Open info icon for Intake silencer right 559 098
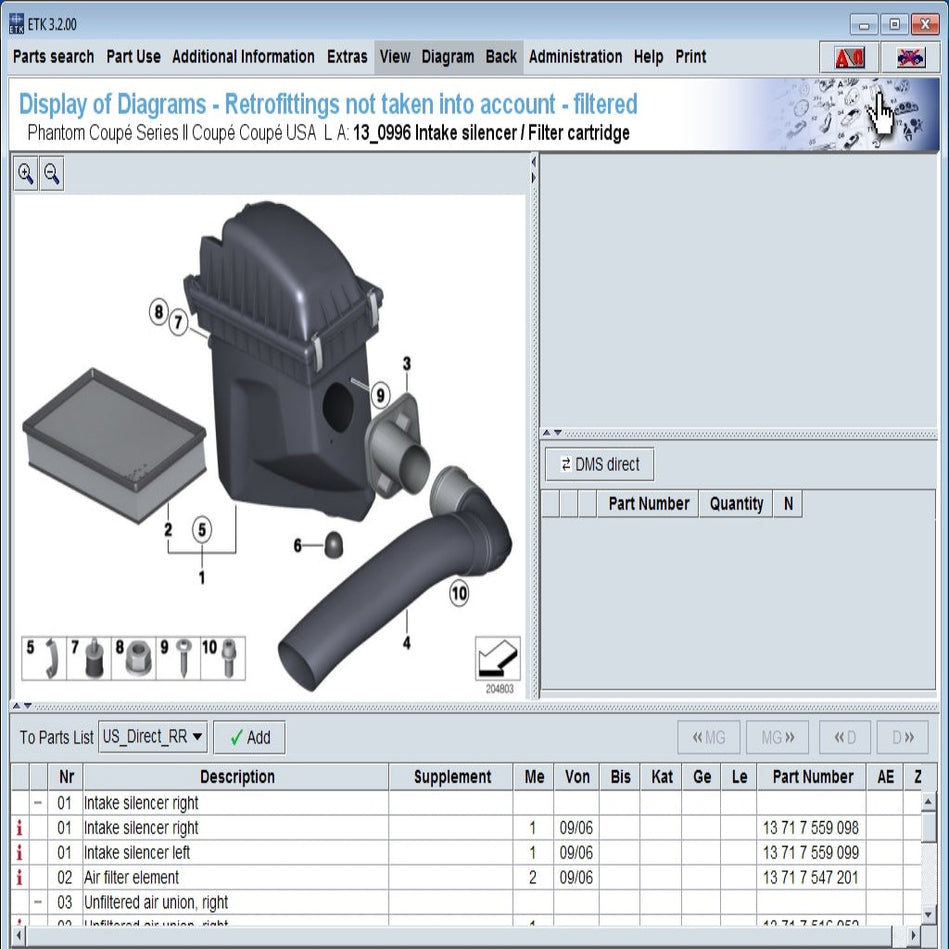The width and height of the screenshot is (949, 949). click(x=19, y=827)
